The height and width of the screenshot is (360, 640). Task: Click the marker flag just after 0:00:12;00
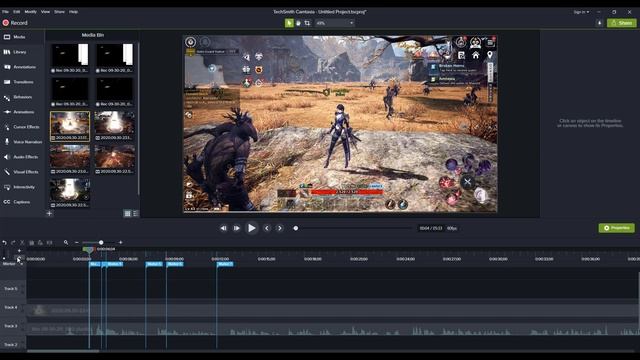(x=225, y=264)
